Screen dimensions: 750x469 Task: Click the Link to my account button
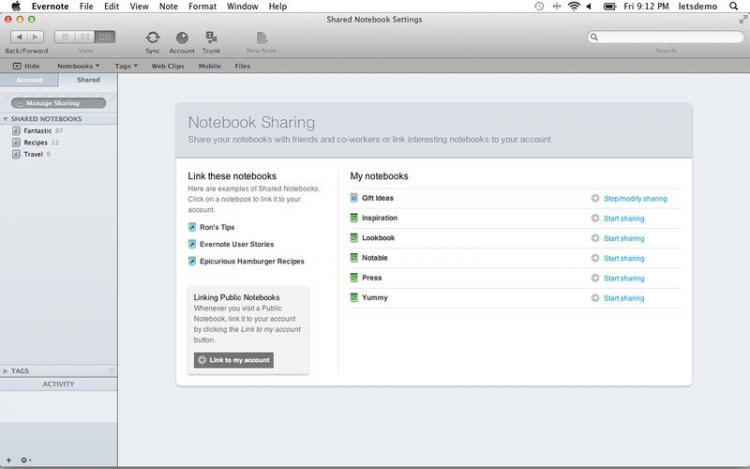(234, 360)
